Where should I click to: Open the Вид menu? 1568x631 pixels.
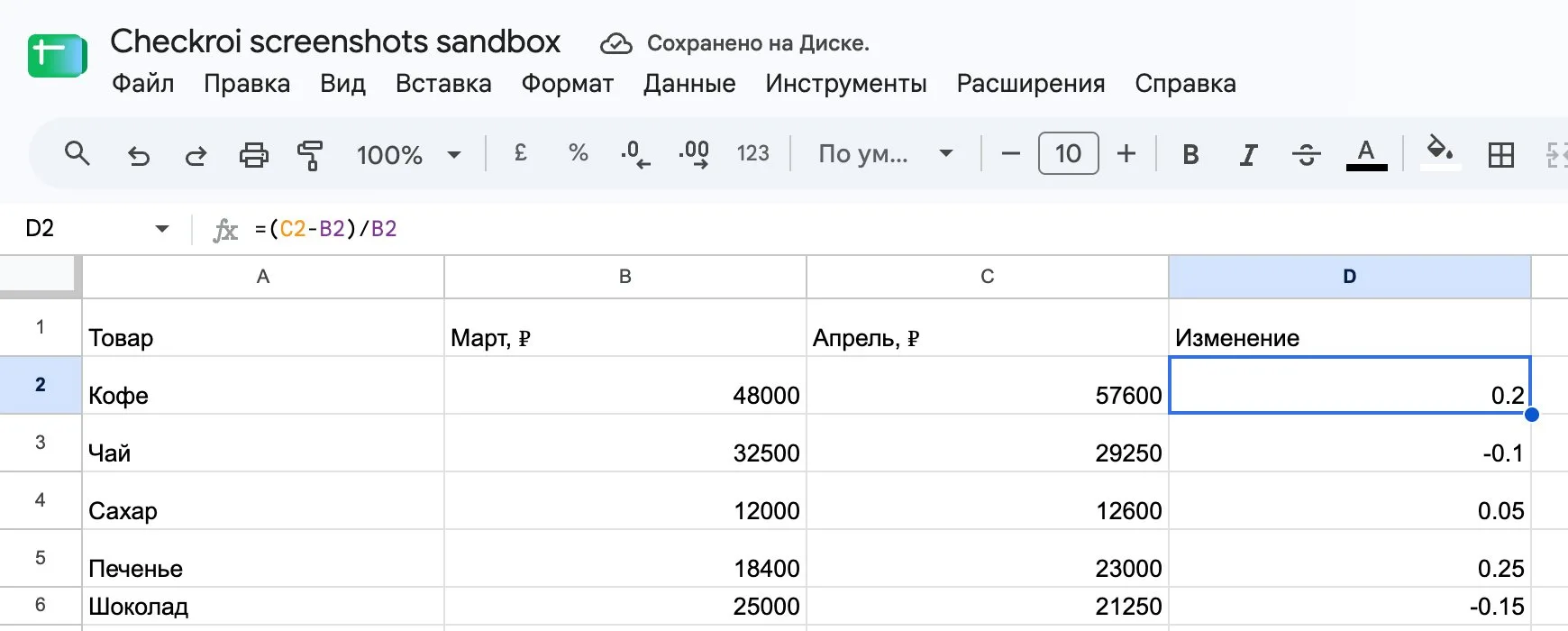(342, 84)
